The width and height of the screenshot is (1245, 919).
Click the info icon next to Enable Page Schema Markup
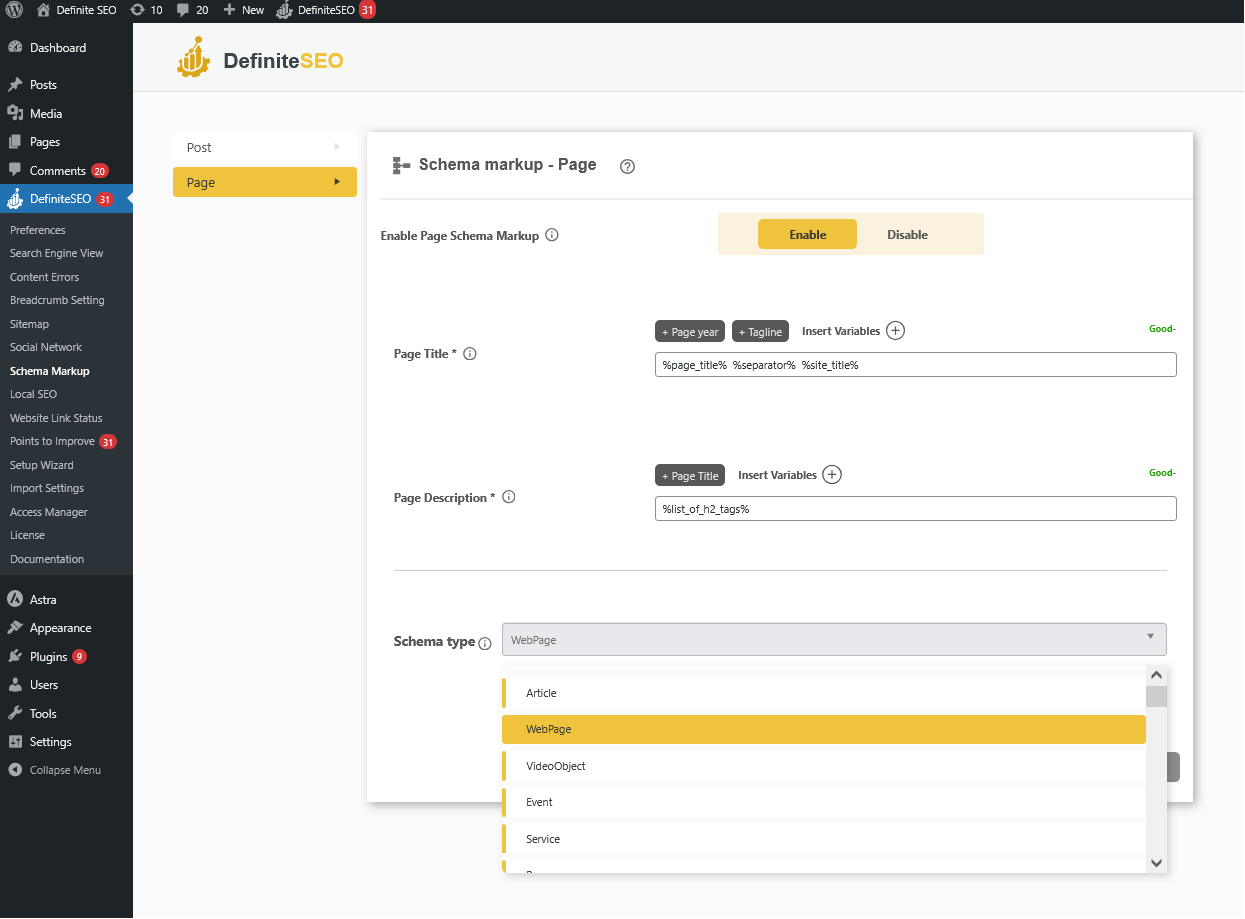pos(551,235)
